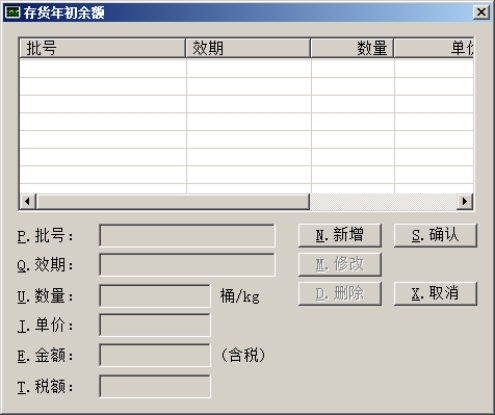Click the scroll left arrow of the table
This screenshot has width=495, height=415.
28,201
